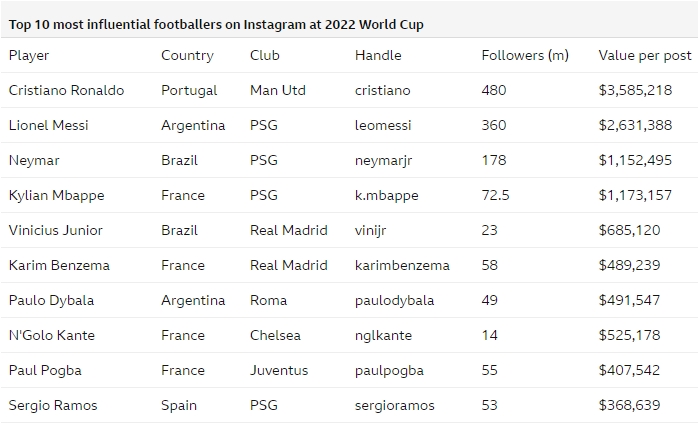Click the karimbenzema handle text
698x431 pixels.
click(x=402, y=265)
